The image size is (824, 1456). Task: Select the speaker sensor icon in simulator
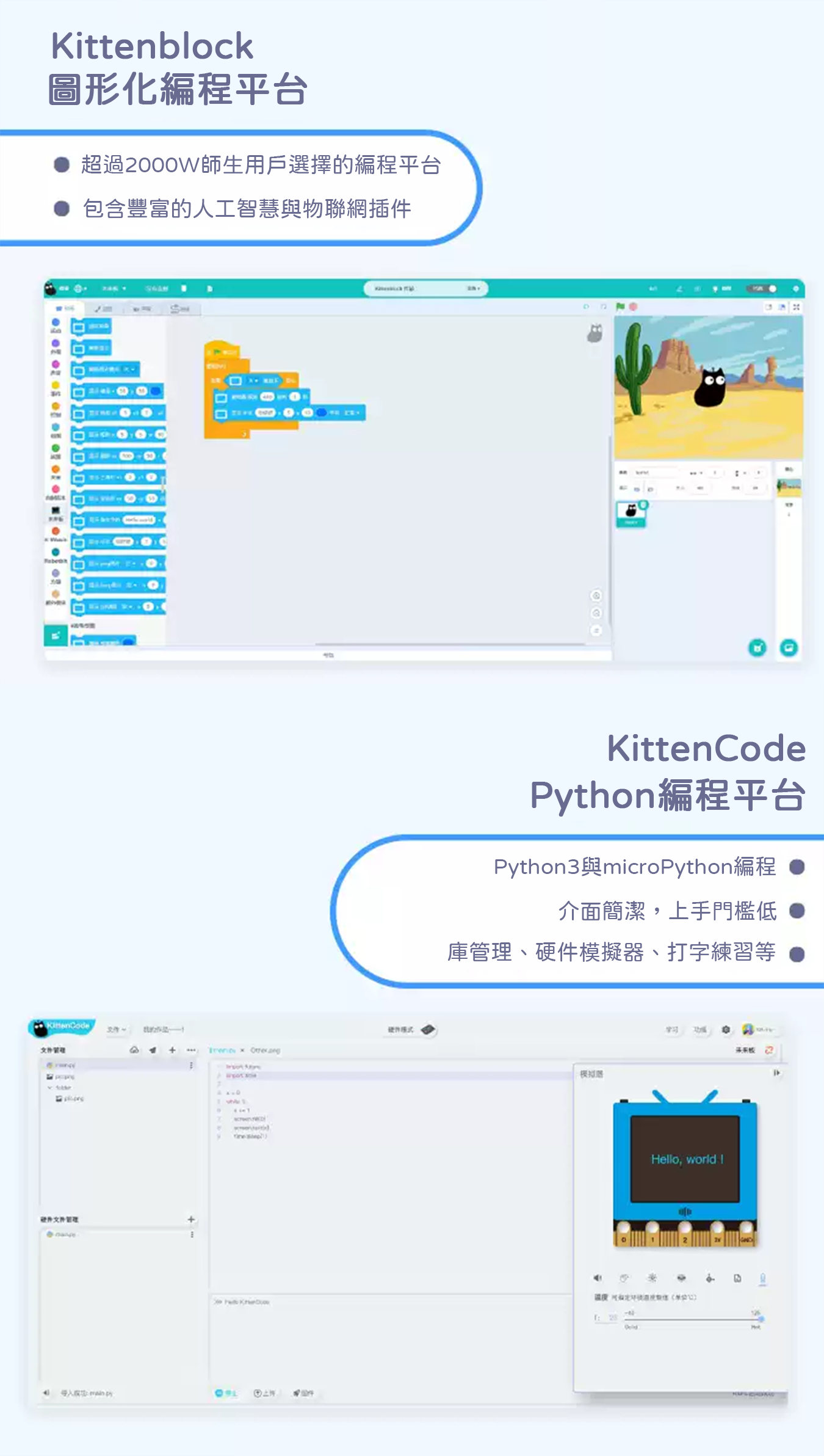point(598,1278)
